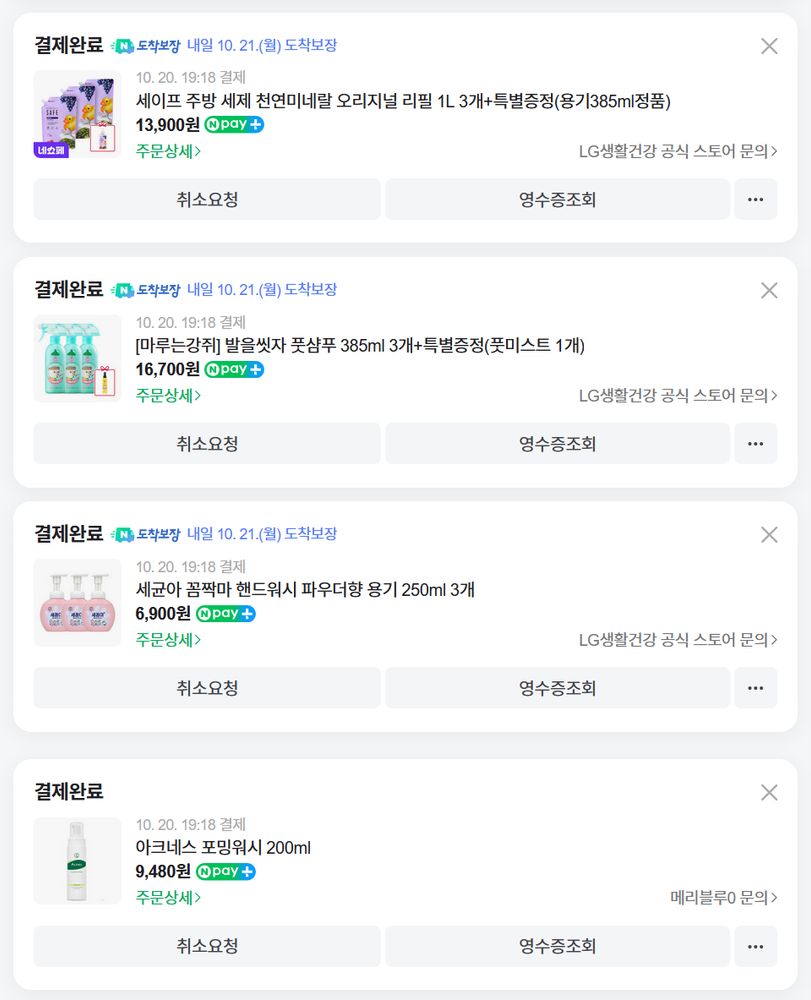Open more options for 풋샴푸 order
The width and height of the screenshot is (811, 1000).
pos(755,443)
